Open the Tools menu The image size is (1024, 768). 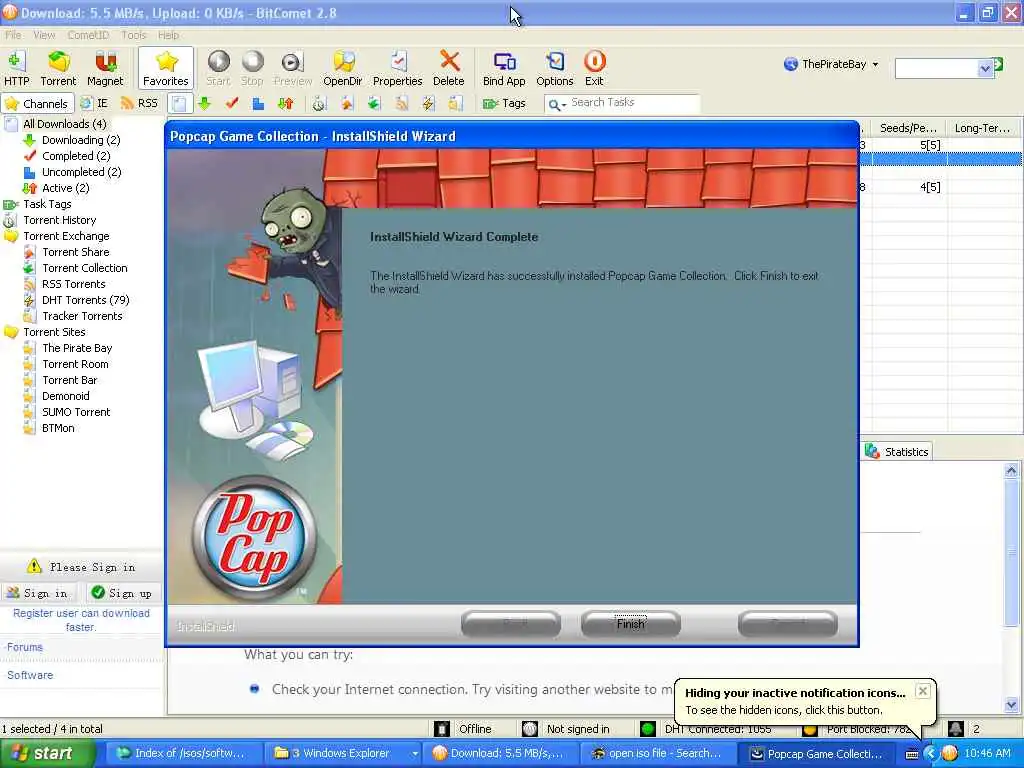tap(134, 35)
